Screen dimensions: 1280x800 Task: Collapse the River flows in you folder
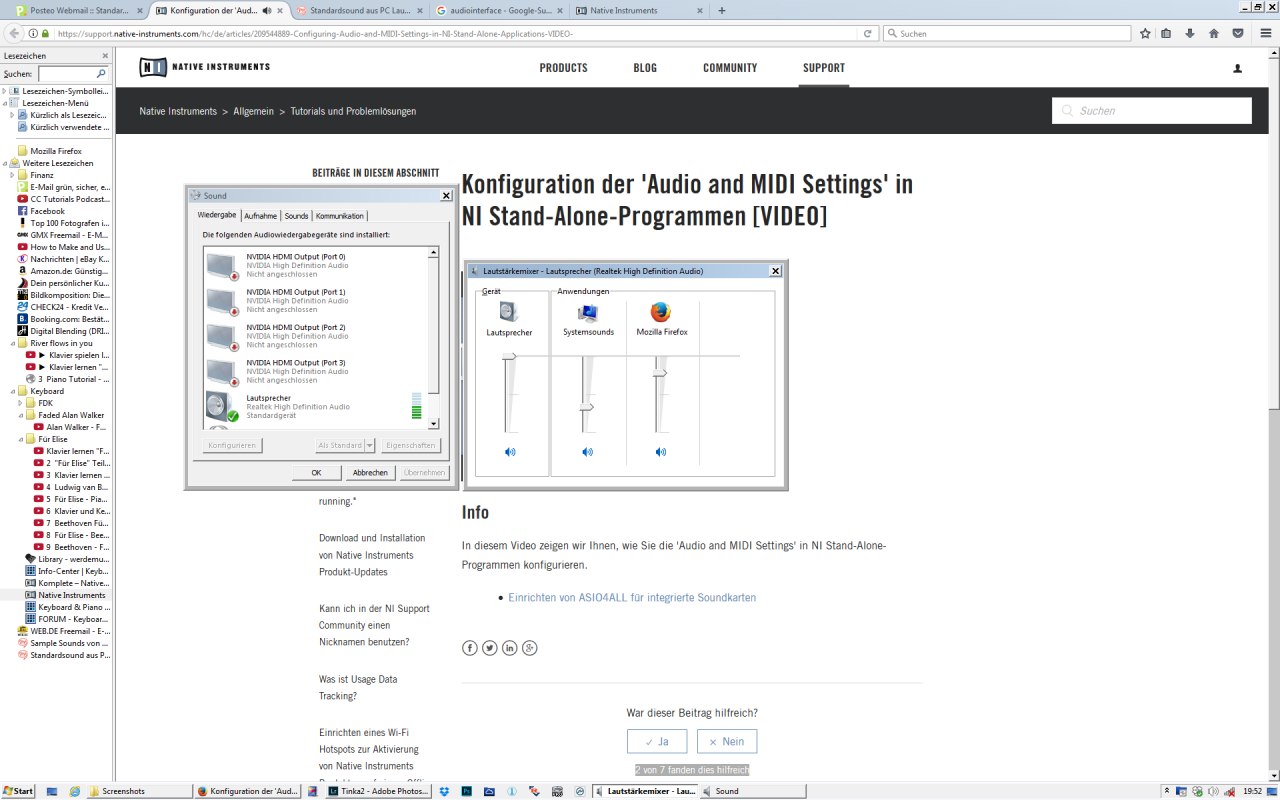click(x=13, y=343)
